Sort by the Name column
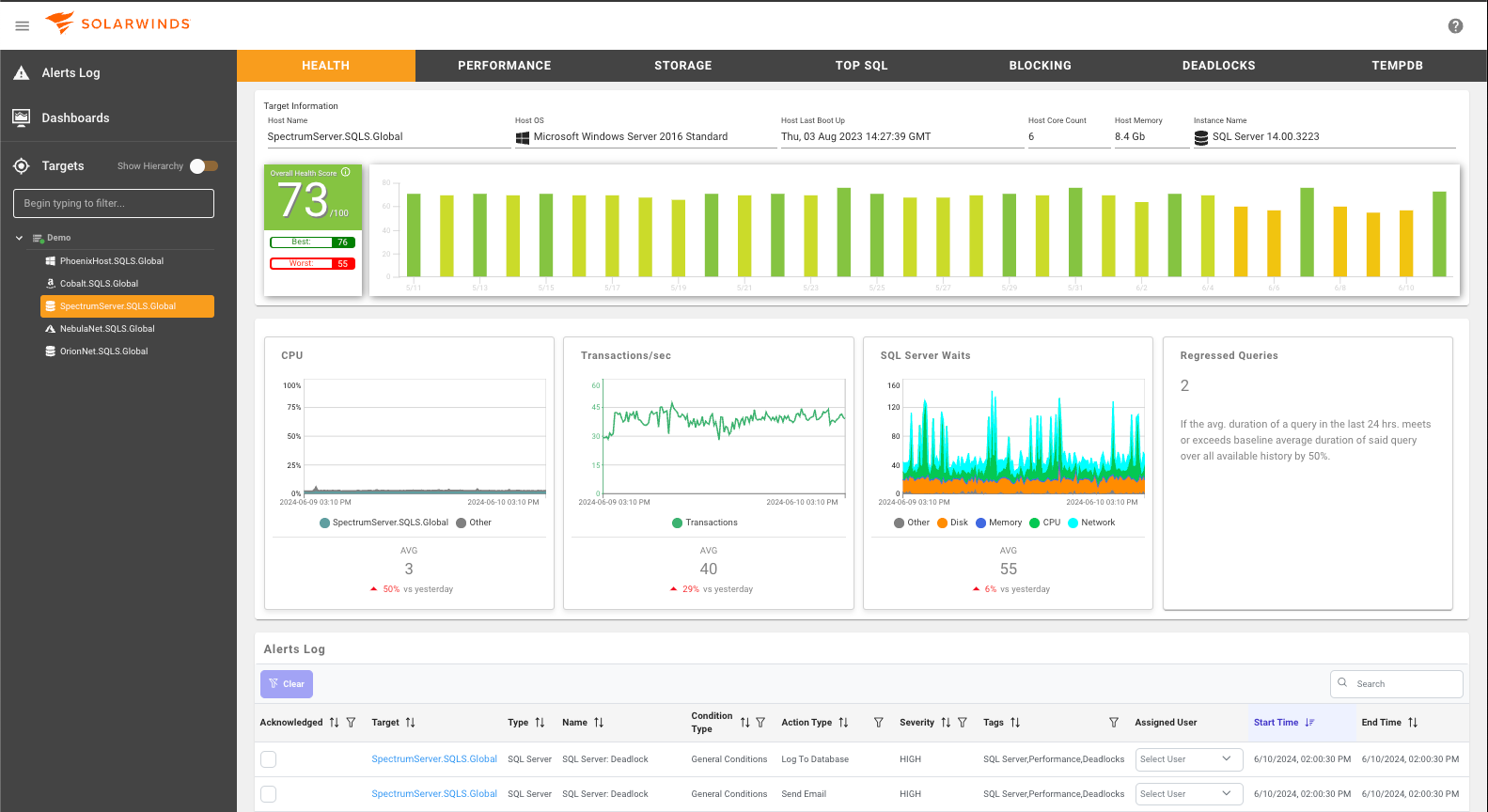 pos(599,723)
